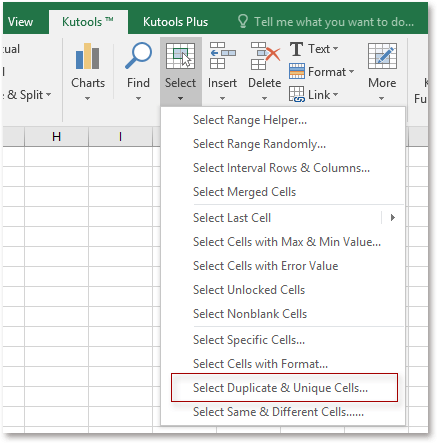
Task: Choose Select Duplicate & Unique Cells
Action: click(284, 388)
